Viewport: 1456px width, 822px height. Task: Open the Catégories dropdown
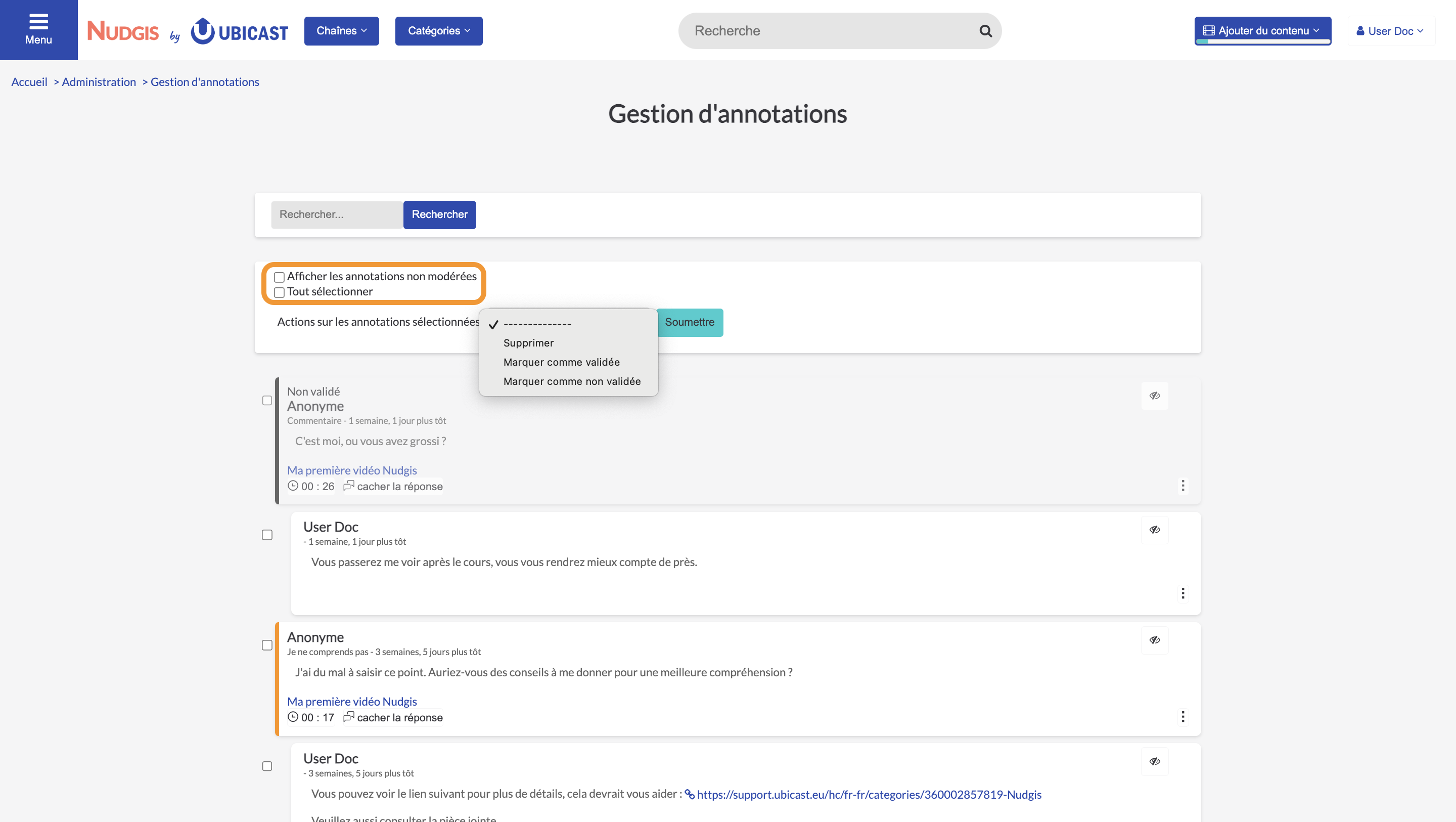(x=439, y=30)
